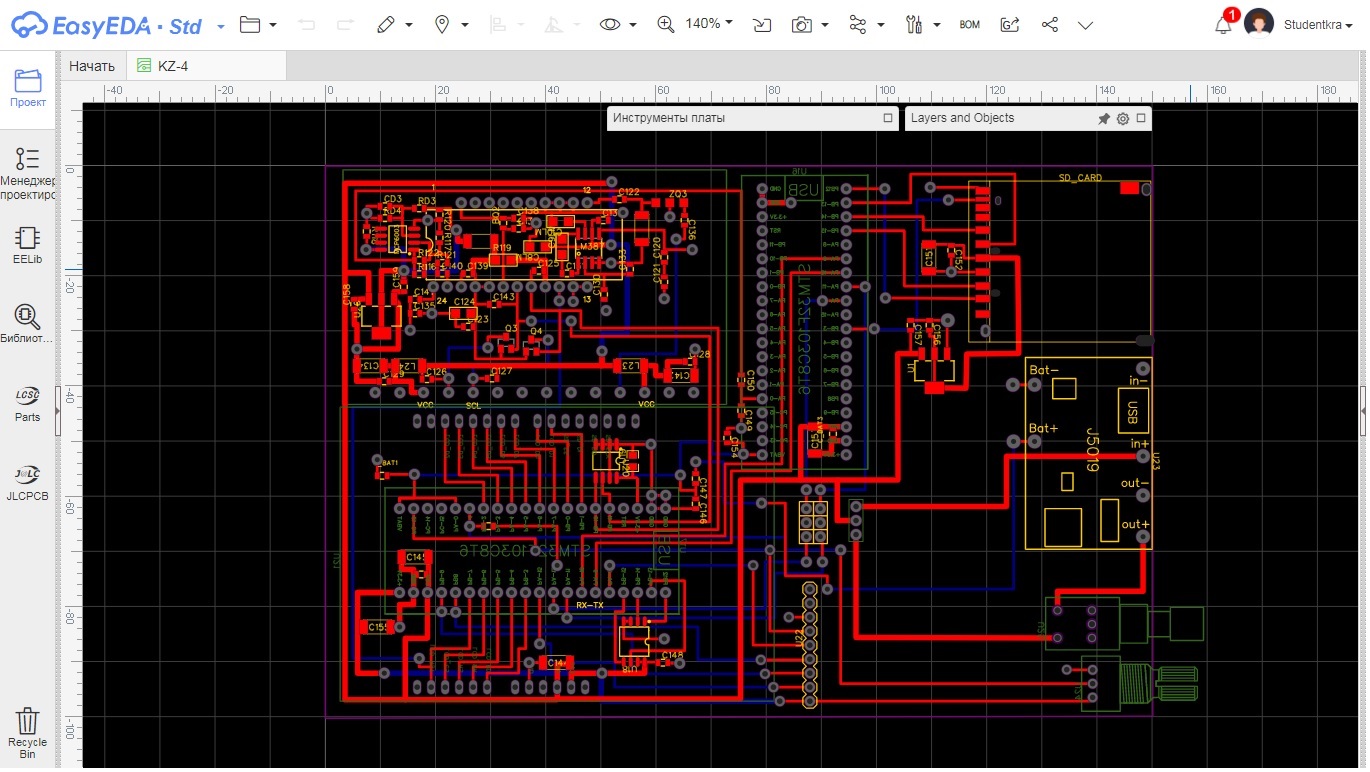Expand the toolbar more chevron
The width and height of the screenshot is (1370, 772).
pyautogui.click(x=1085, y=25)
